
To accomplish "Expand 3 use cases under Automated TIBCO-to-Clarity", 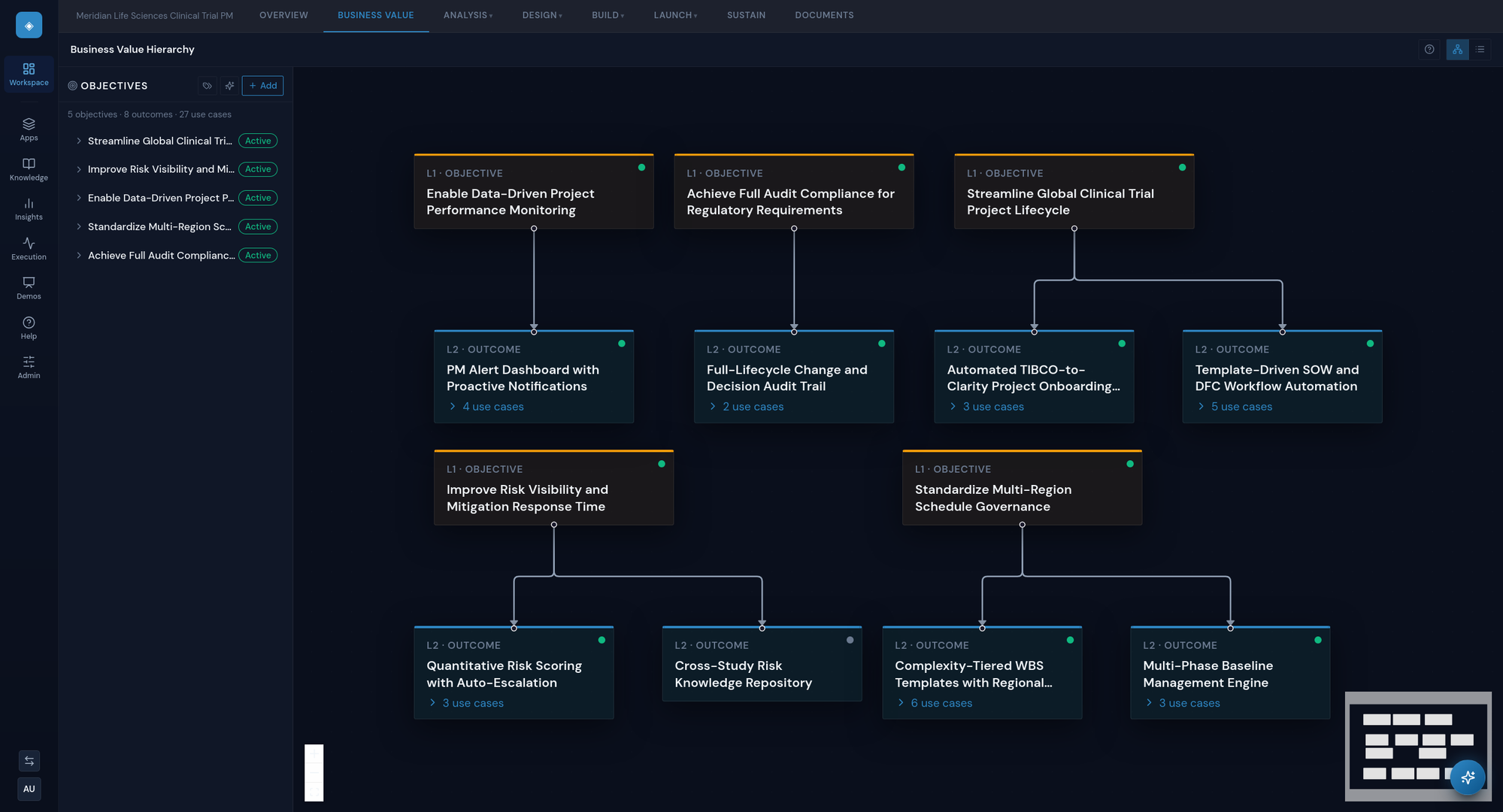I will (x=986, y=407).
